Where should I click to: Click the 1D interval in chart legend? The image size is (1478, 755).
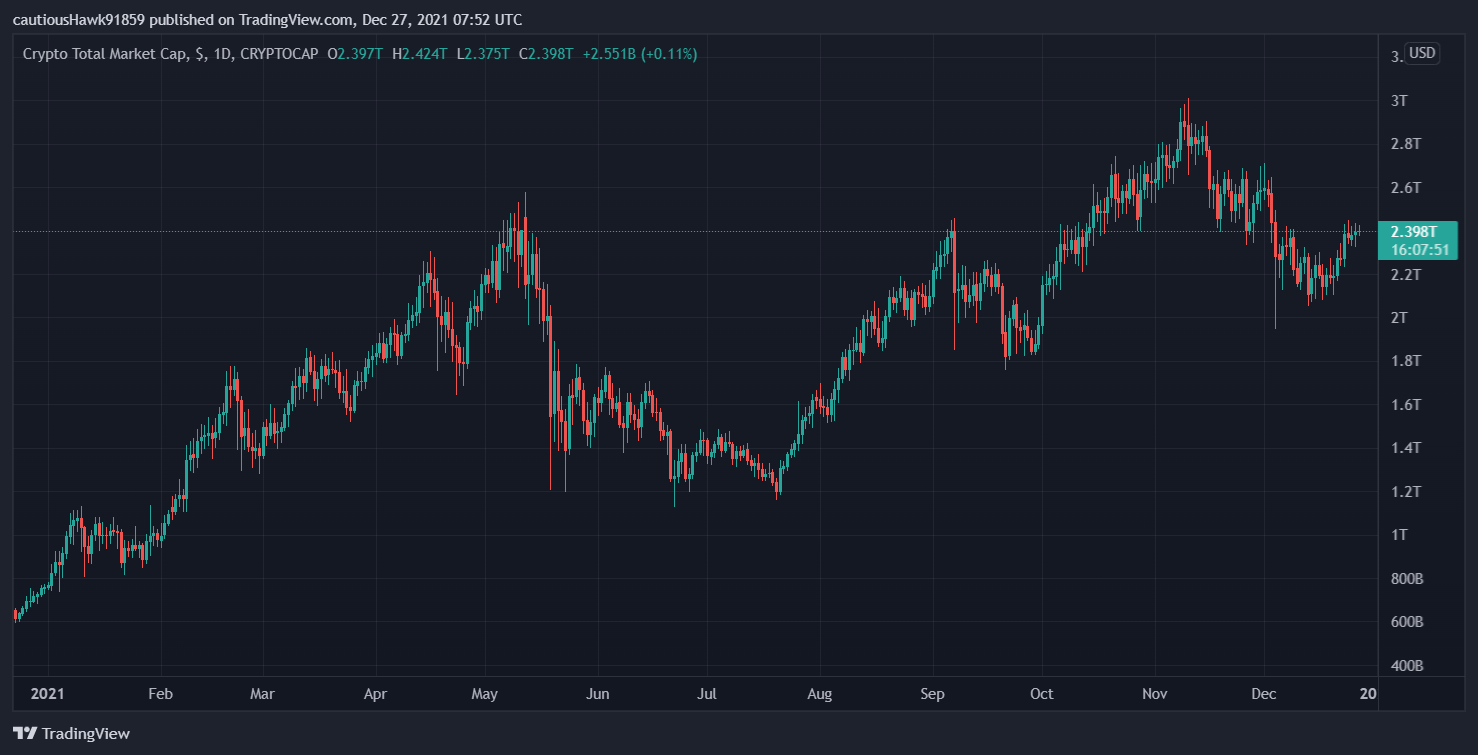(x=220, y=54)
